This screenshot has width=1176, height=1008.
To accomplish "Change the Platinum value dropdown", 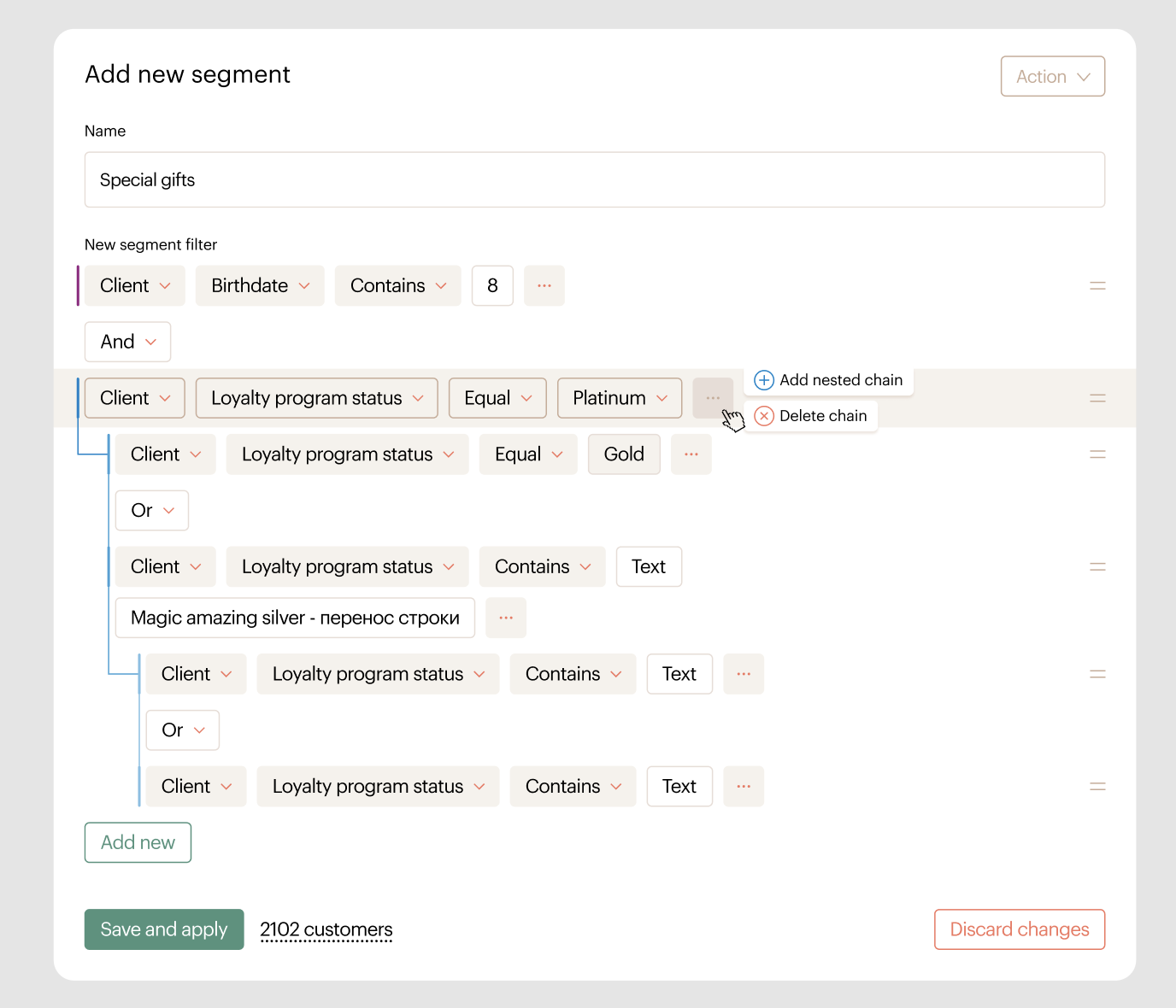I will [619, 398].
